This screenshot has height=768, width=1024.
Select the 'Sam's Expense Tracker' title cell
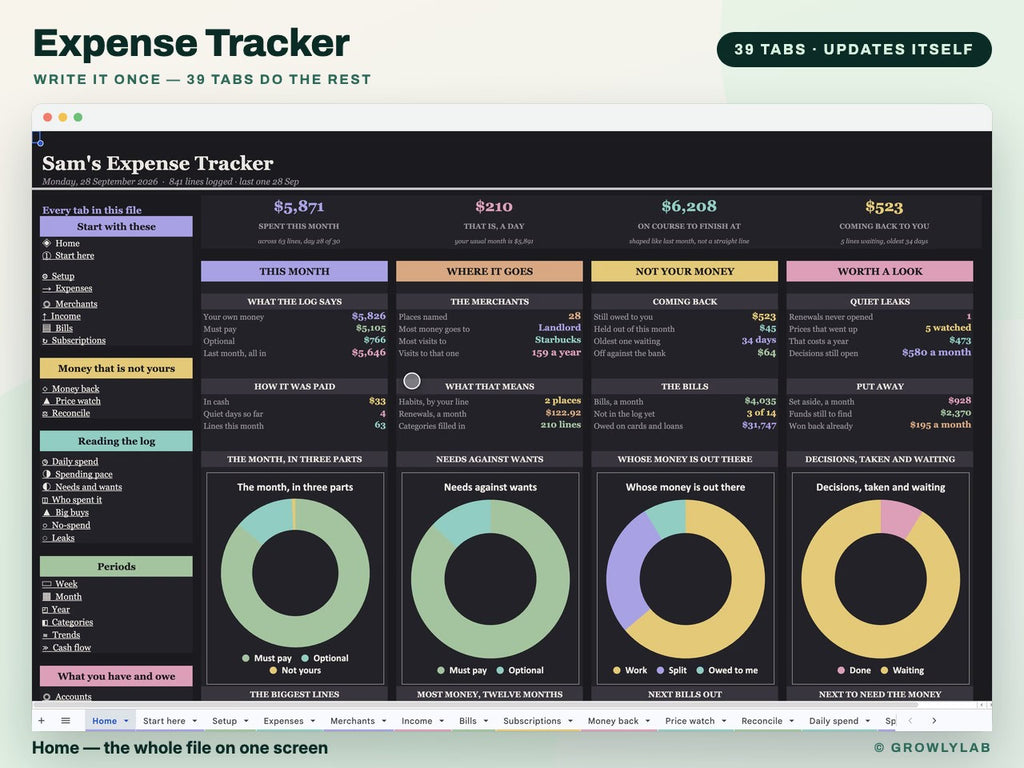pyautogui.click(x=157, y=163)
